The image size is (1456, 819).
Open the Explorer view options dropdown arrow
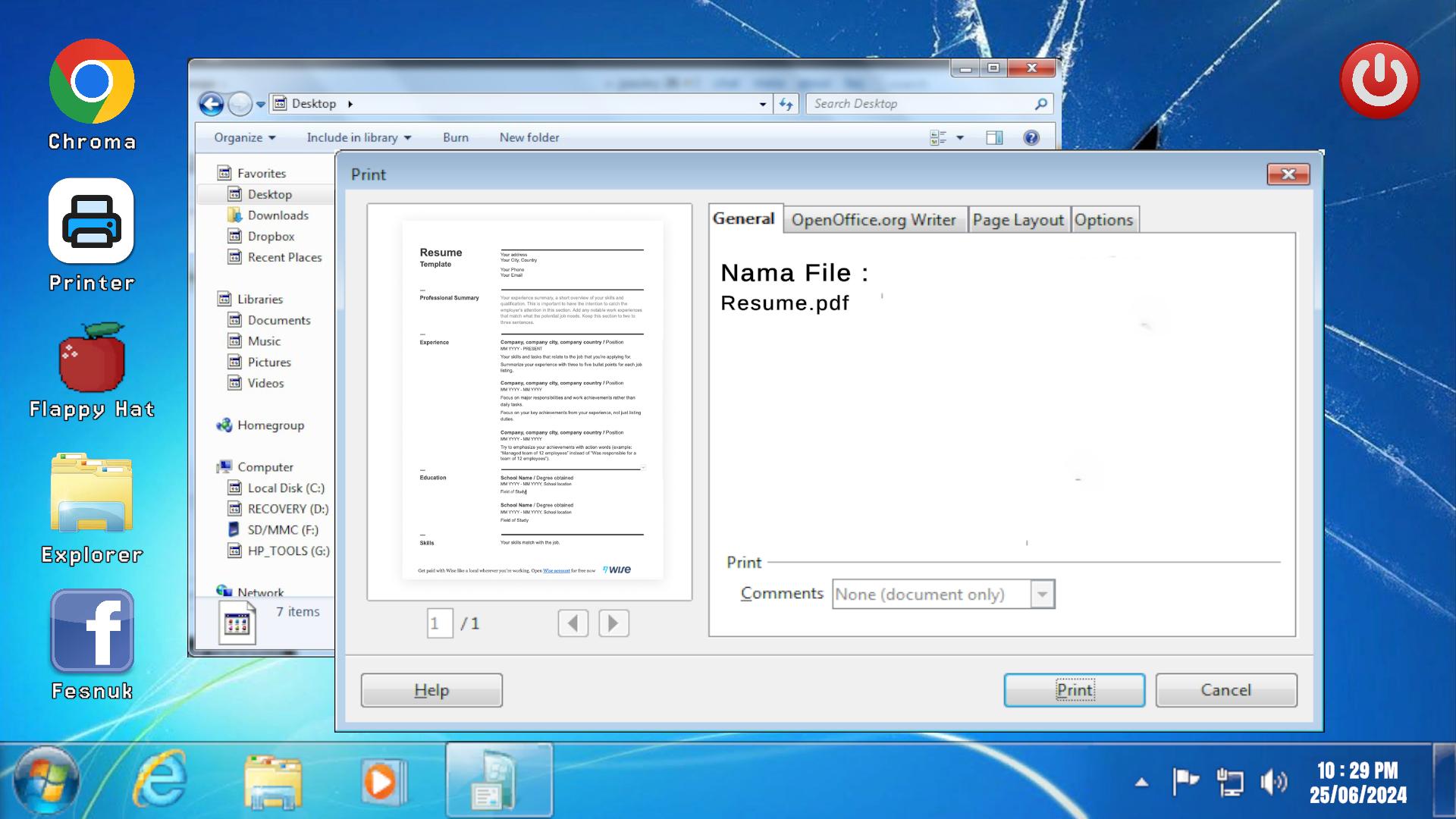pos(960,137)
